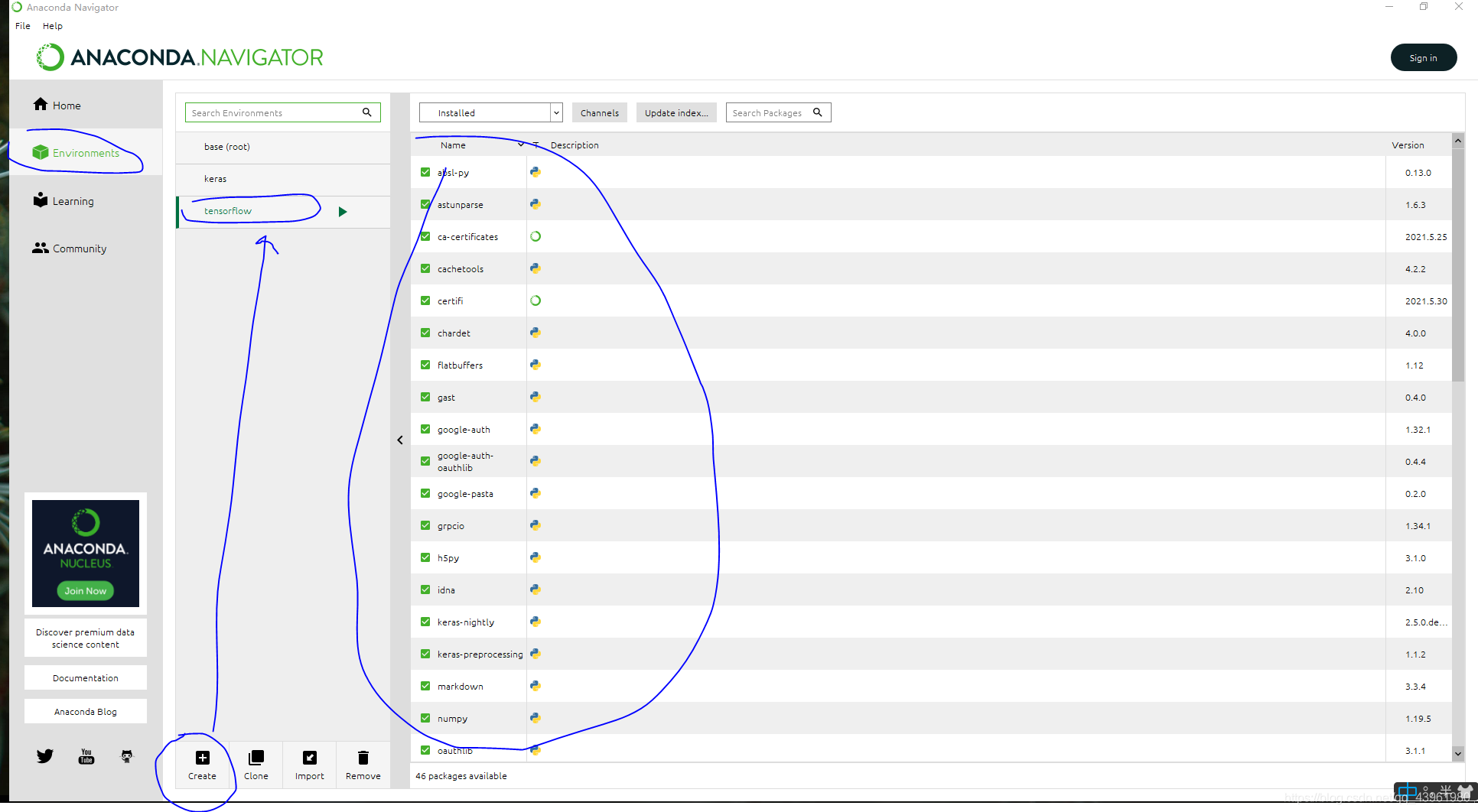
Task: Click the Python icon for chardet
Action: 536,333
